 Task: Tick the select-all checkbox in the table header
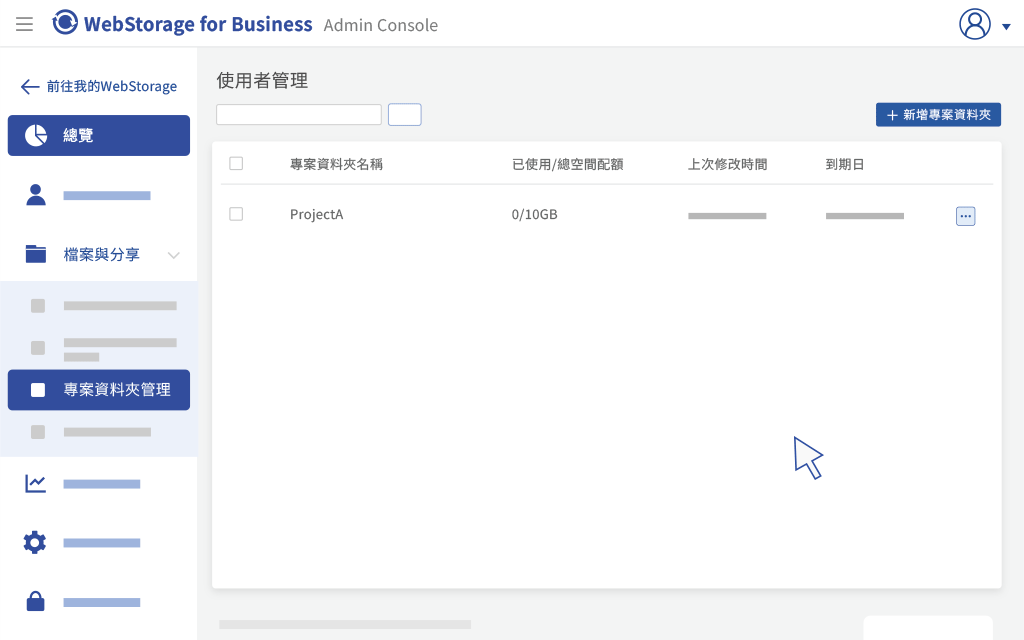point(236,163)
